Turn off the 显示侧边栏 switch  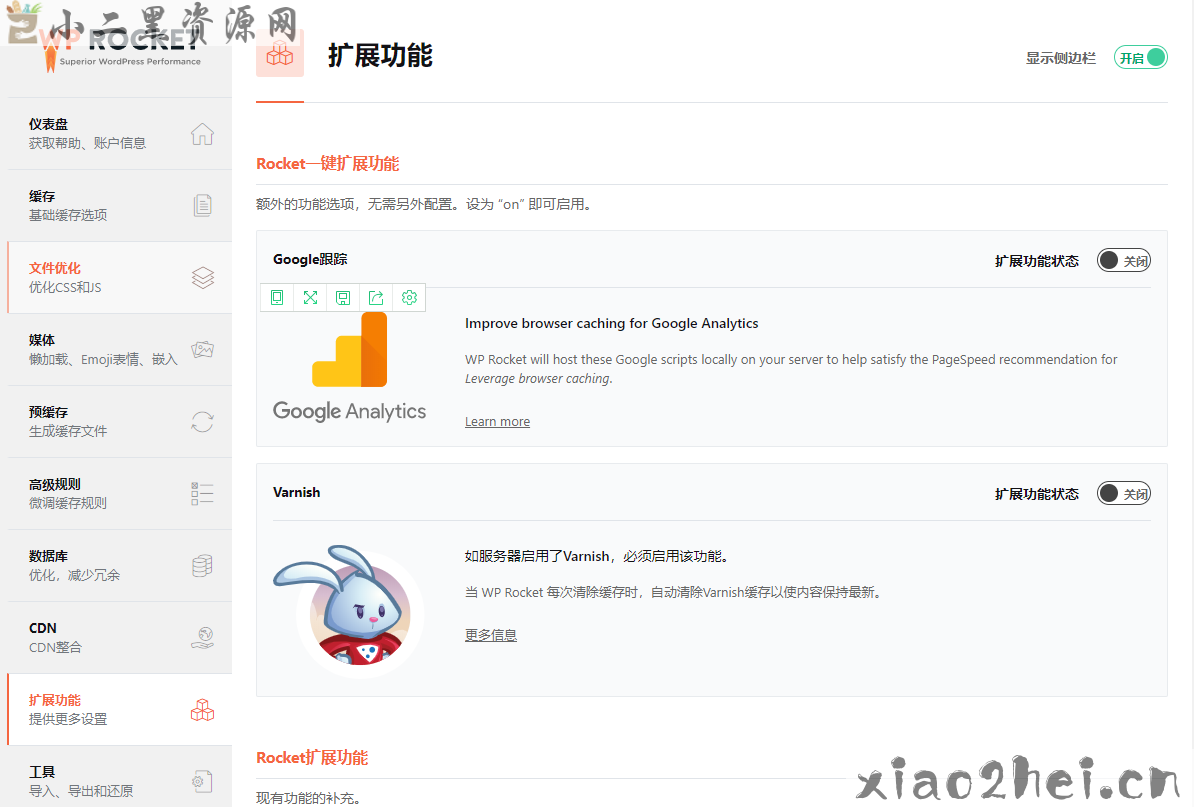pos(1141,58)
